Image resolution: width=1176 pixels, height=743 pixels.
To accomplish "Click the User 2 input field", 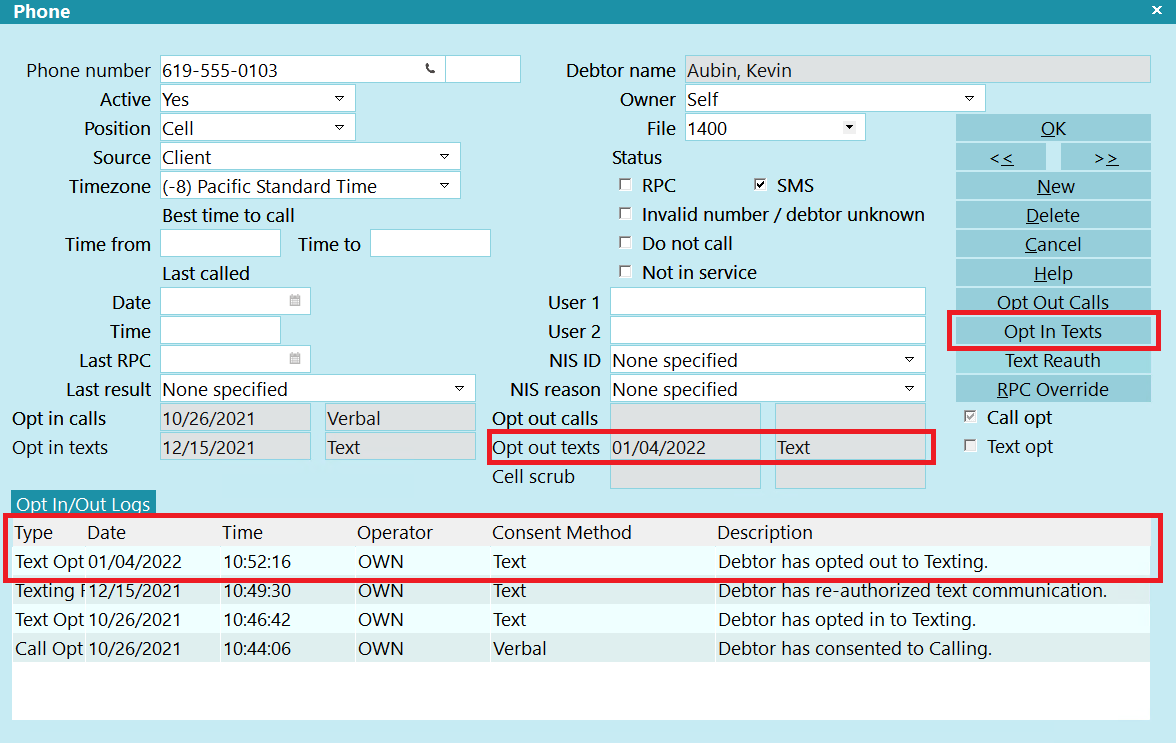I will (x=768, y=331).
